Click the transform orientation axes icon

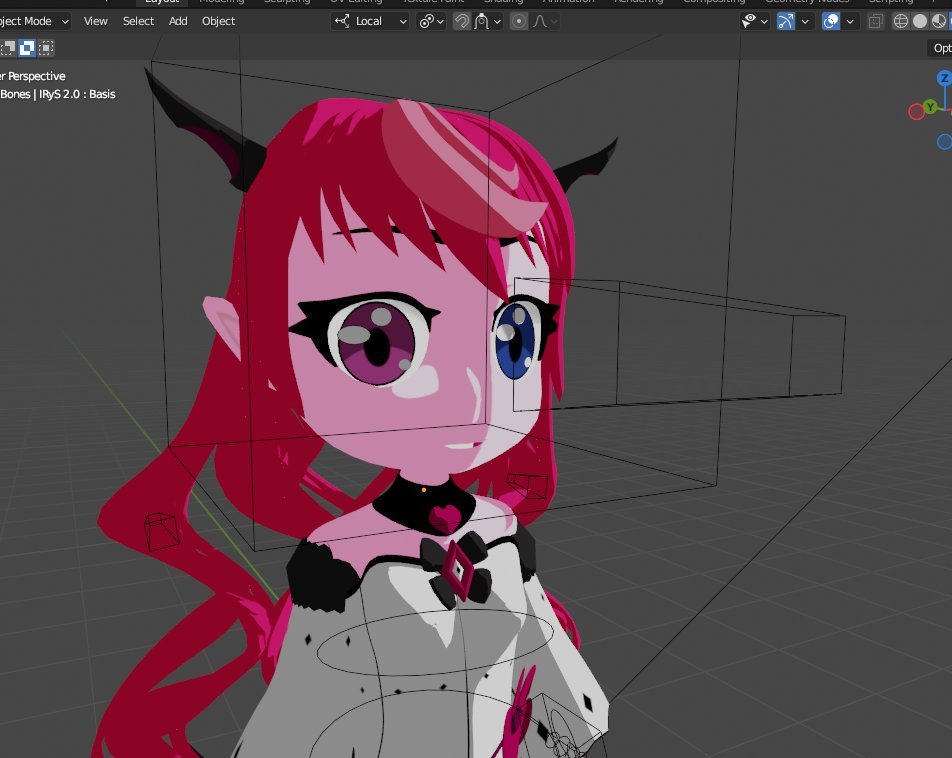pyautogui.click(x=342, y=21)
